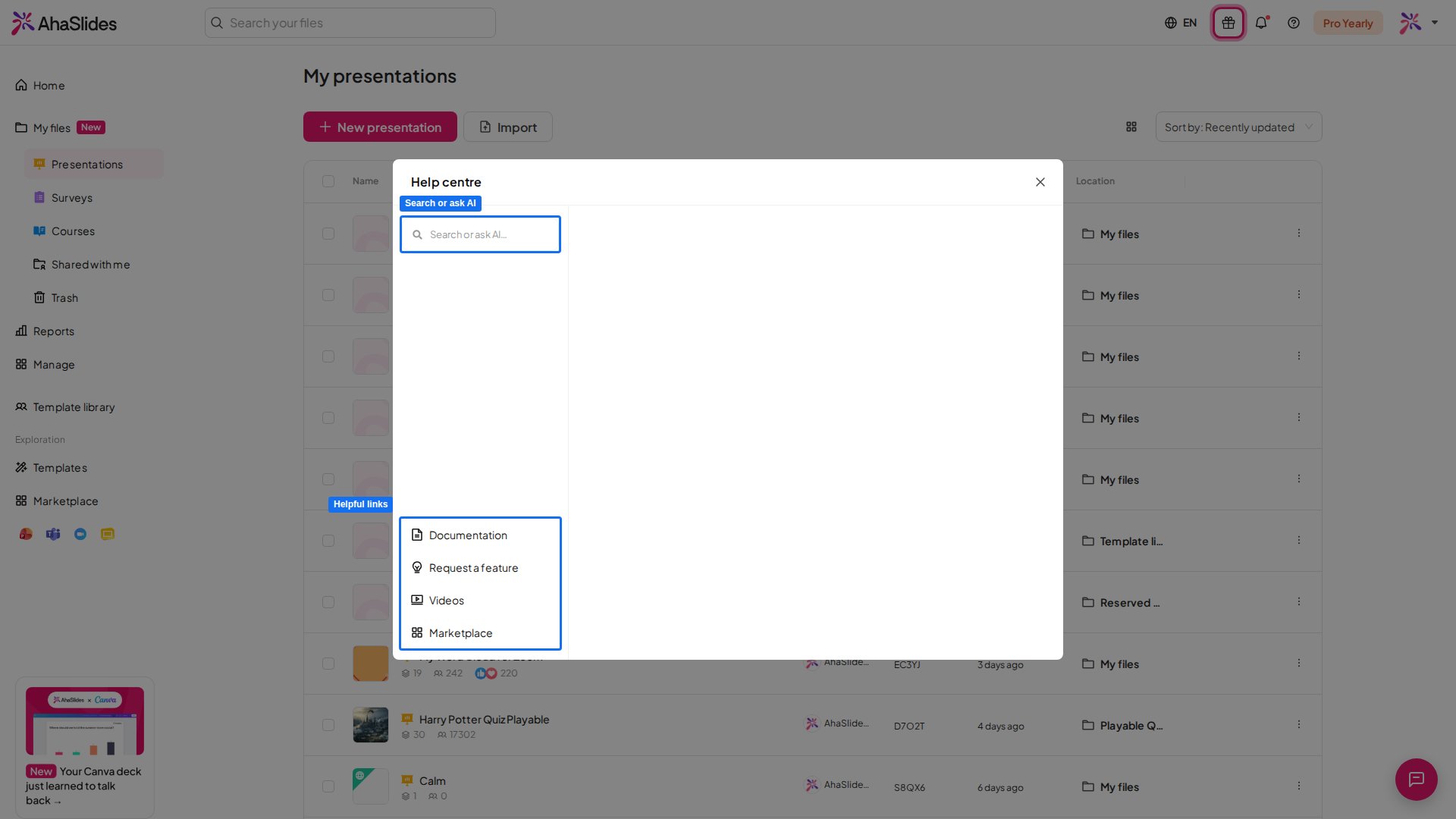Check the row located in Reserved
The width and height of the screenshot is (1456, 819).
point(328,602)
